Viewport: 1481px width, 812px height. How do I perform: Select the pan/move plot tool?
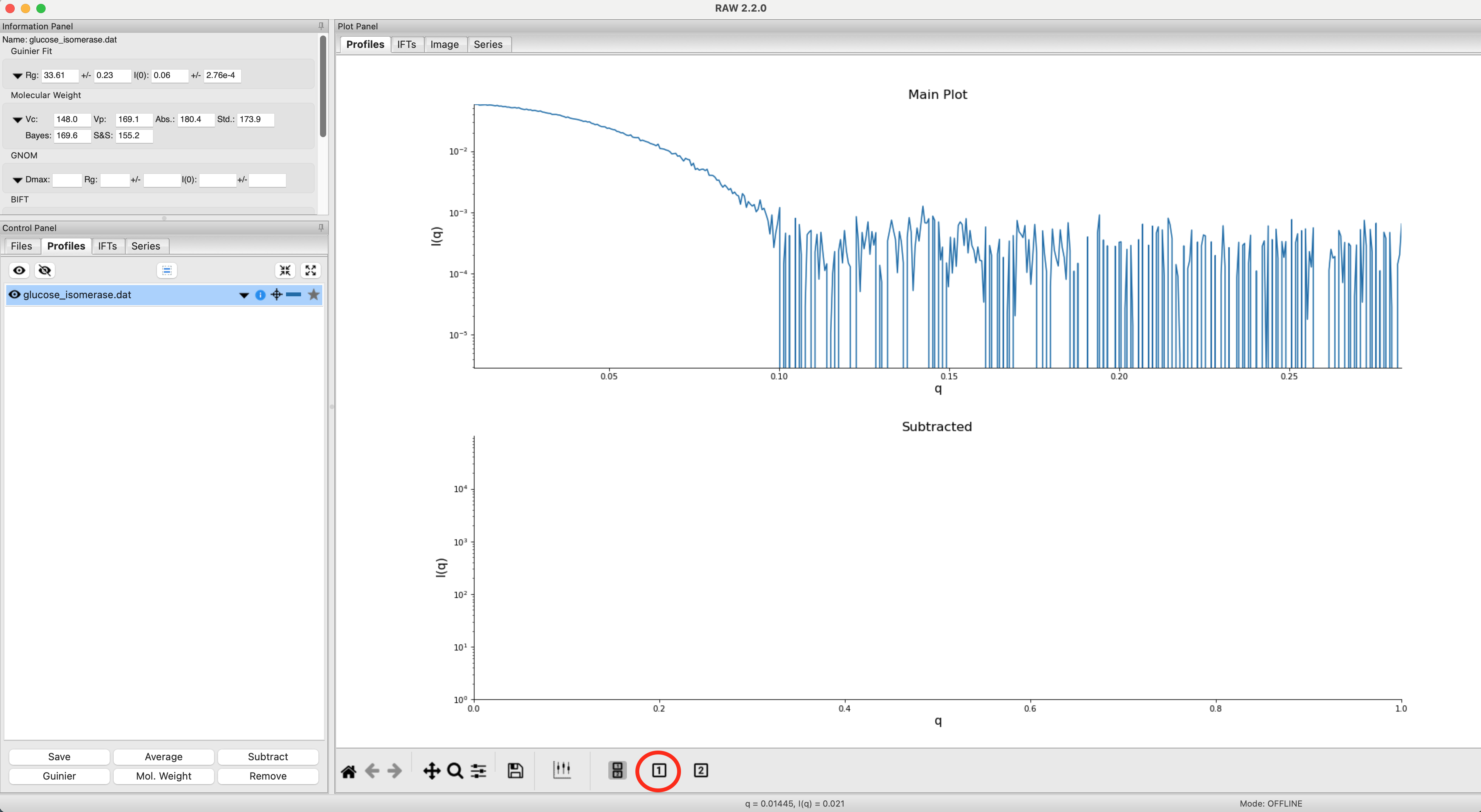[x=432, y=771]
